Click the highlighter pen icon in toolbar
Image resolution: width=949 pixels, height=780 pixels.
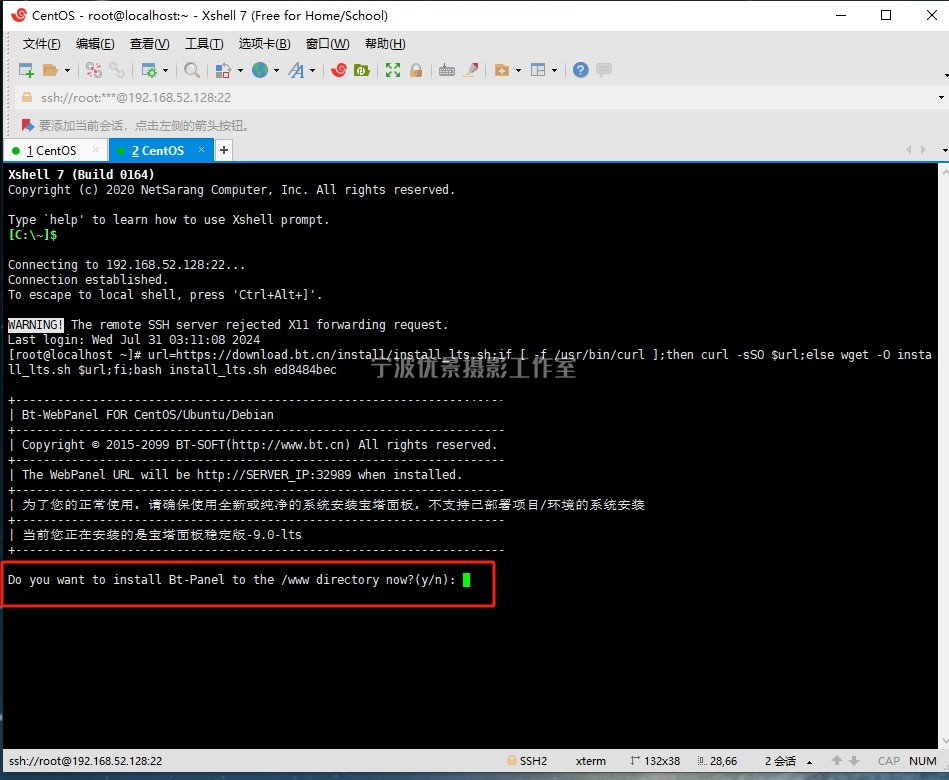click(x=471, y=70)
